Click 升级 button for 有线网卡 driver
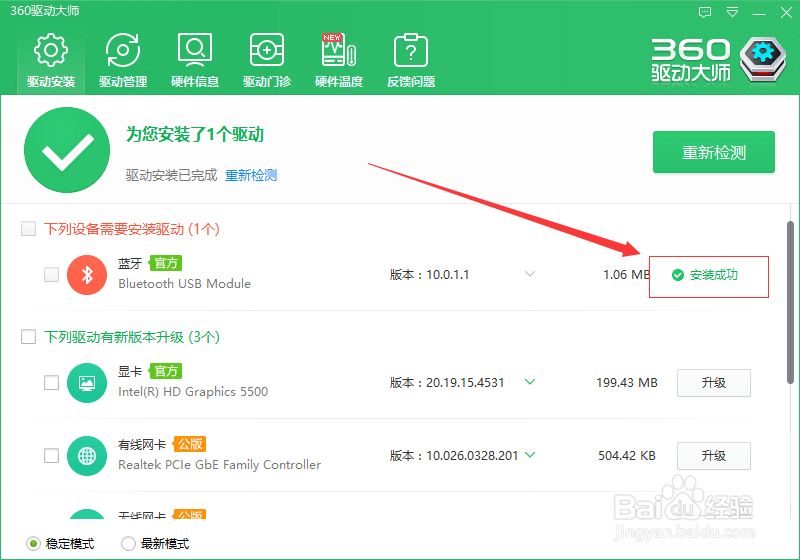The height and width of the screenshot is (560, 800). pos(714,455)
